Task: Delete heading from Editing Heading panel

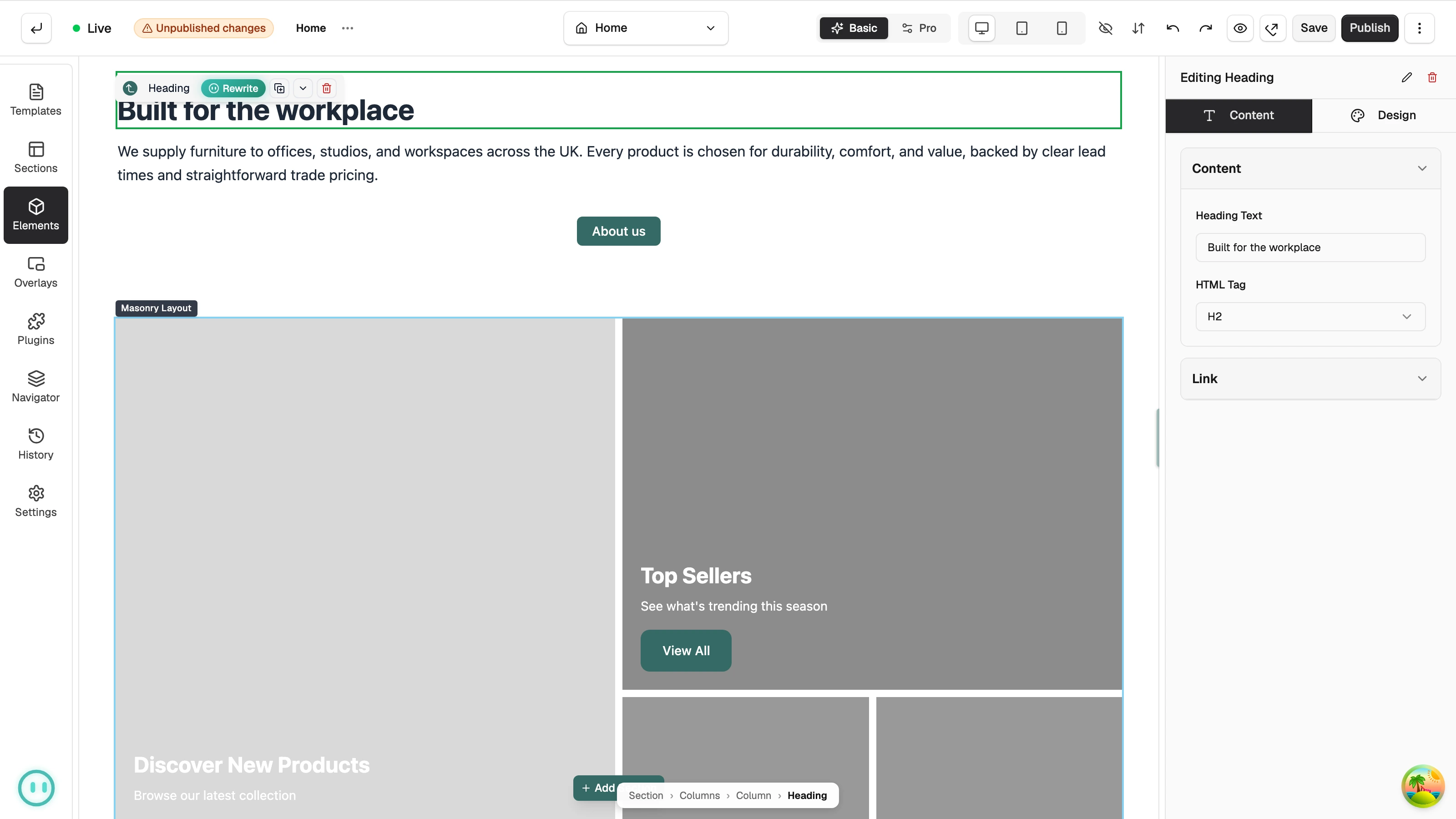Action: pos(1432,77)
